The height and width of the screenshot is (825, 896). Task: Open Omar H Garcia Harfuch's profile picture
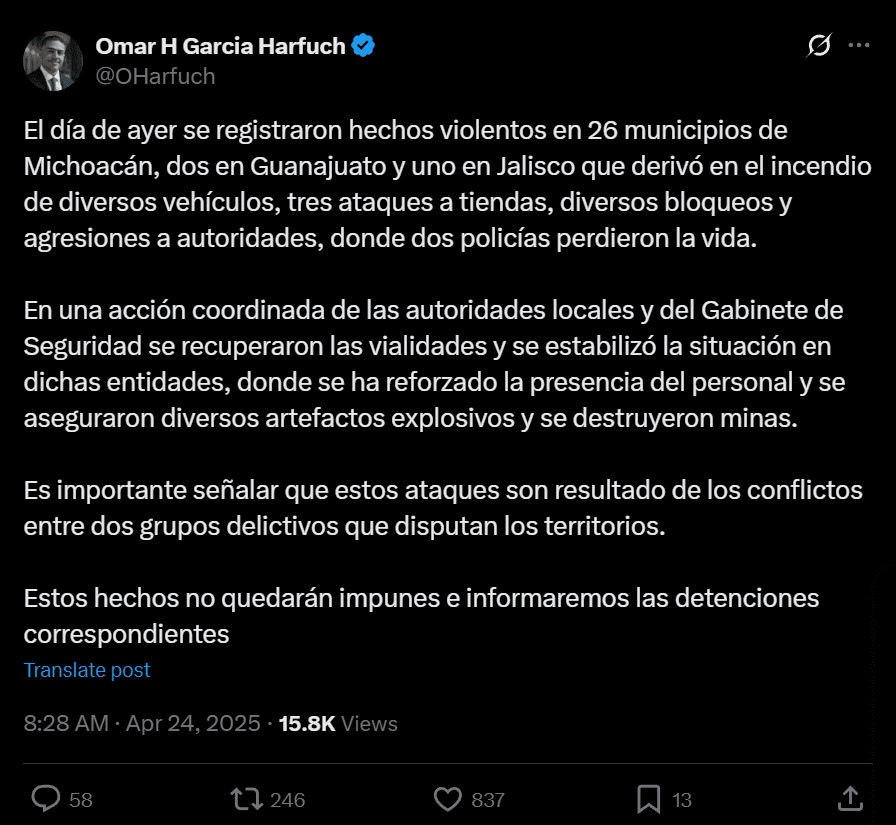pos(53,61)
